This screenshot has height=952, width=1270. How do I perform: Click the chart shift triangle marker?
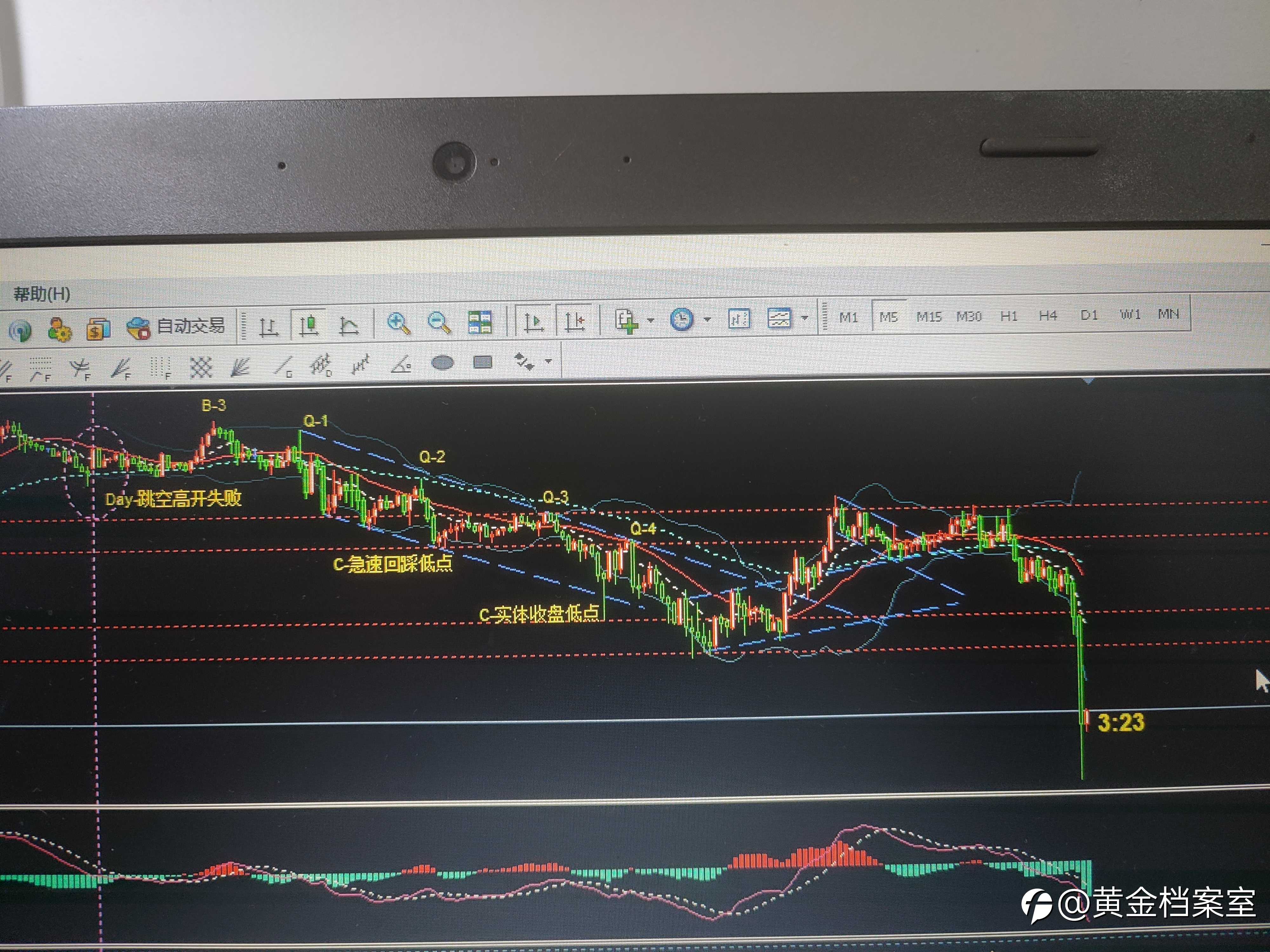click(x=1089, y=382)
